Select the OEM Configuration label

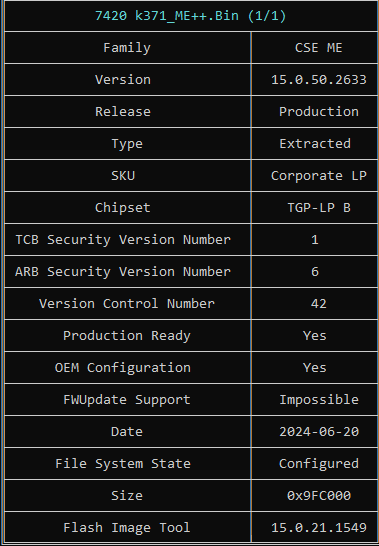[123, 368]
